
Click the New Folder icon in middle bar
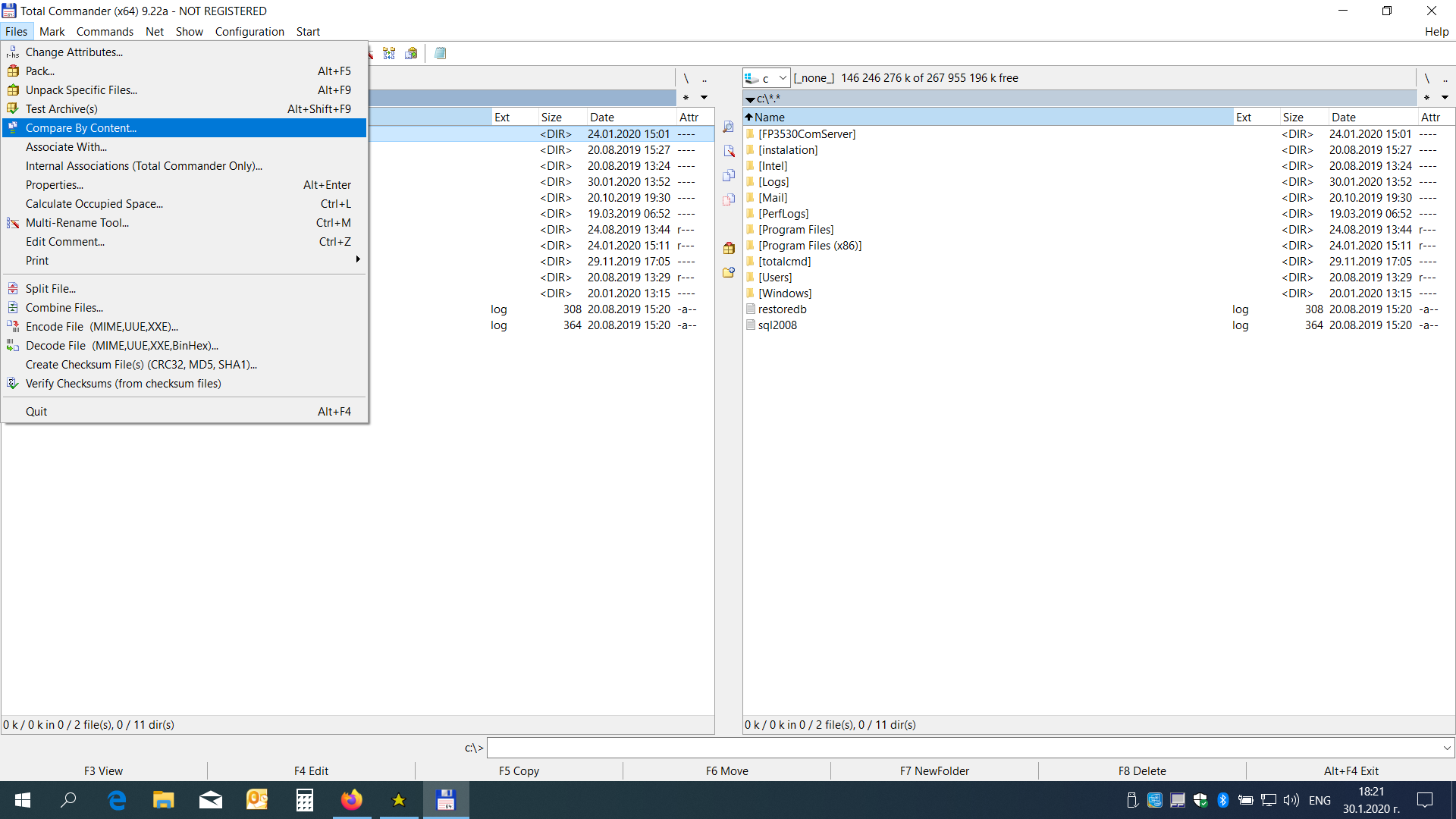tap(729, 272)
